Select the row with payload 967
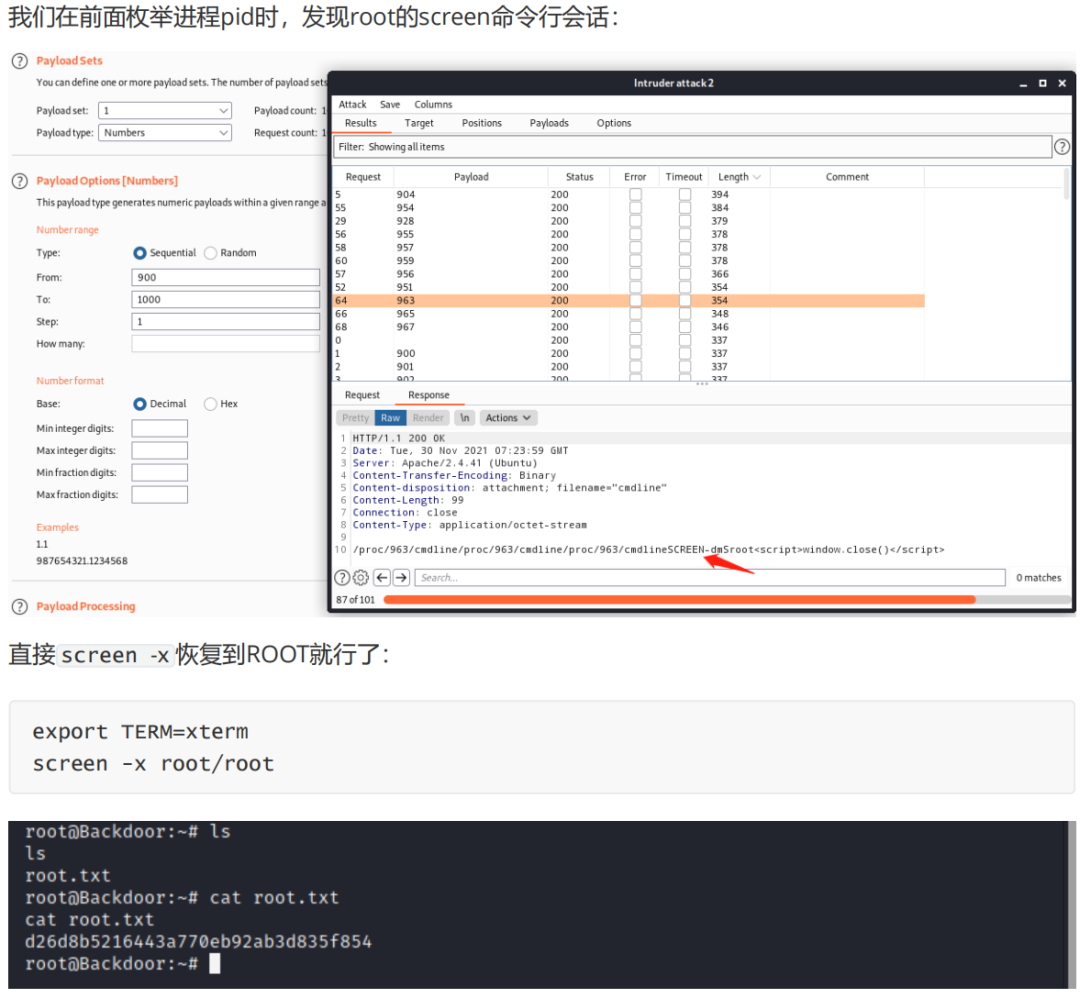This screenshot has width=1080, height=998. tap(629, 327)
